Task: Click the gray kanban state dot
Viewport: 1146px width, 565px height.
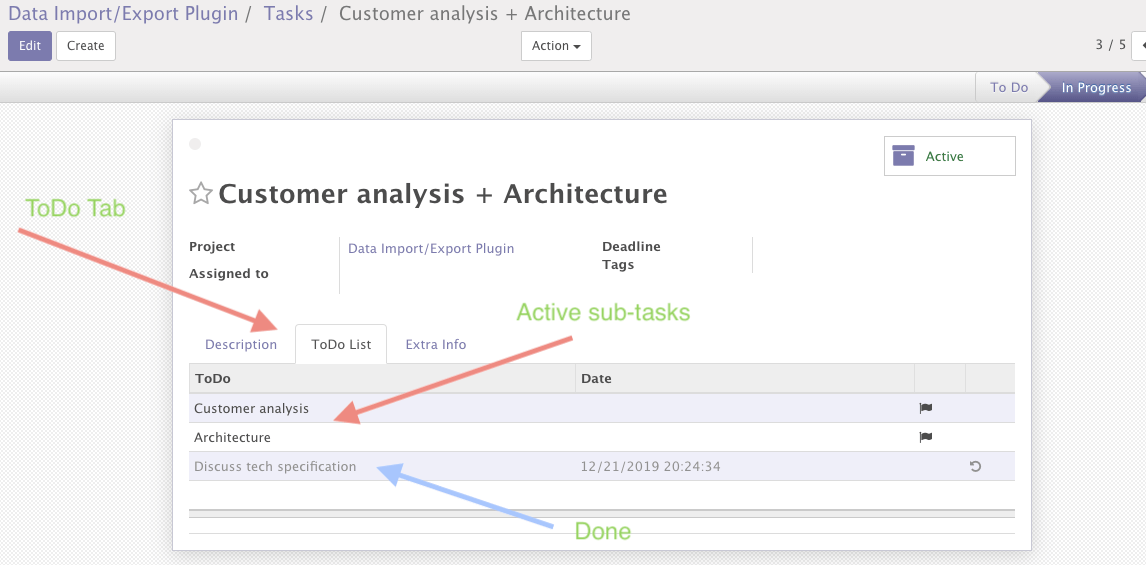Action: point(195,144)
